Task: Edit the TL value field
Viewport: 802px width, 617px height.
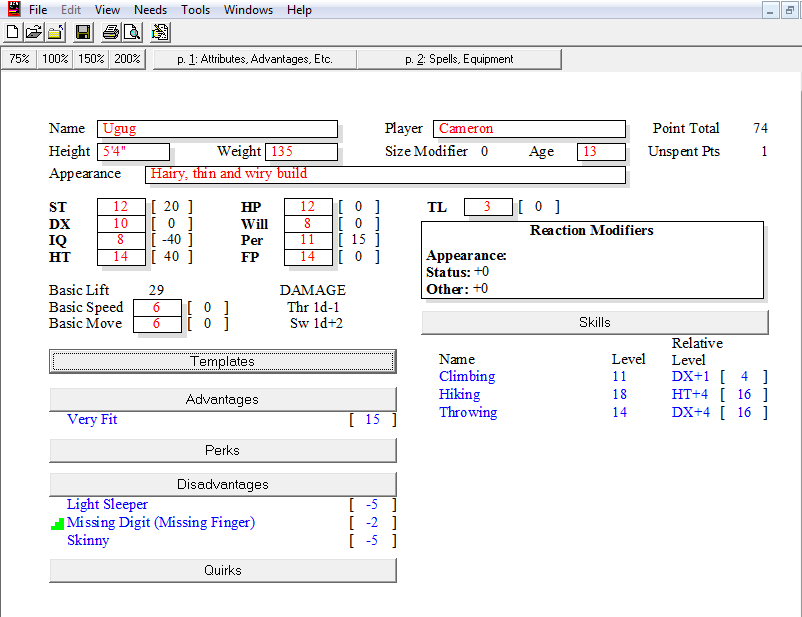Action: click(488, 206)
